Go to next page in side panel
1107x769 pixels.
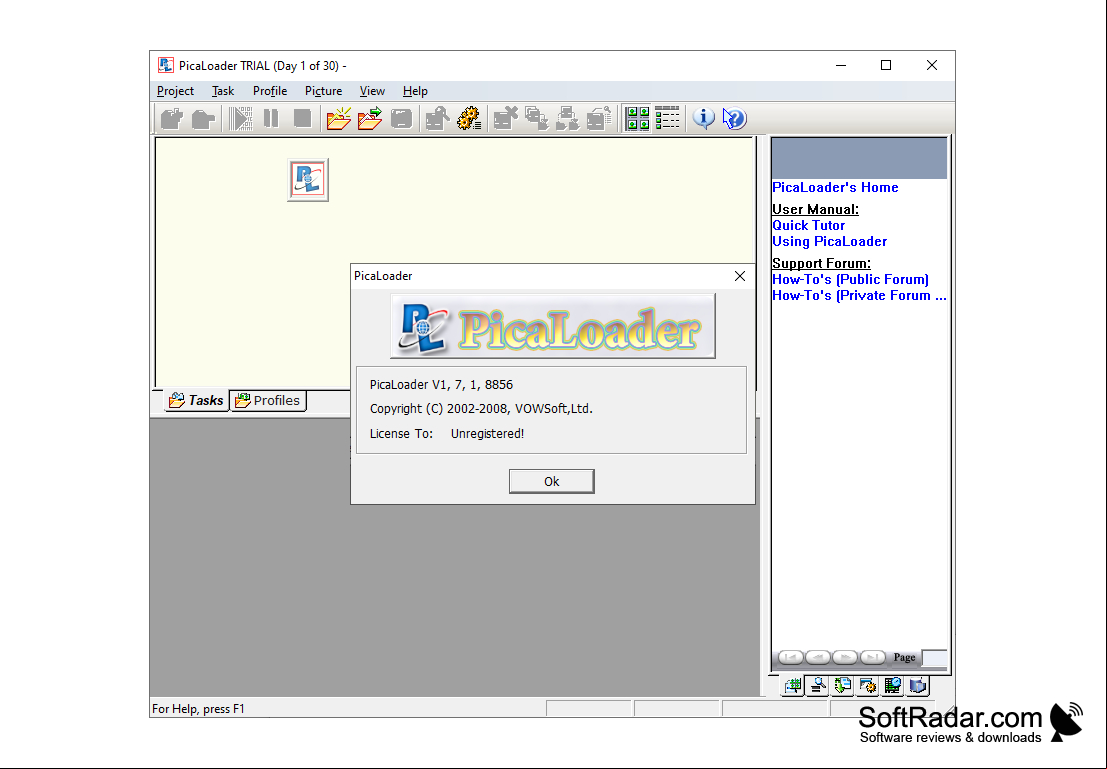point(845,657)
